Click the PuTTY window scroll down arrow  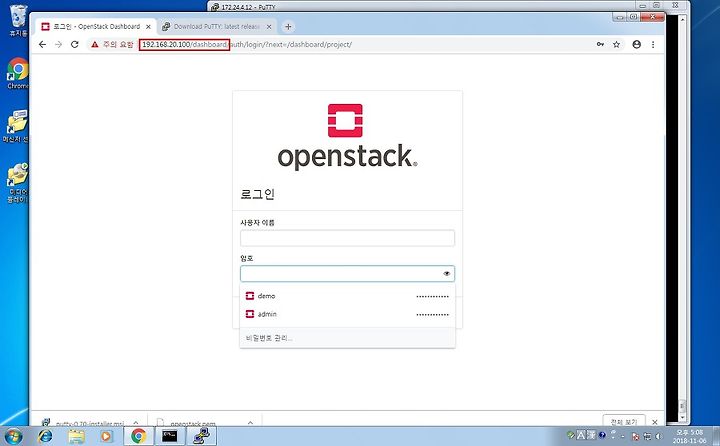682,418
